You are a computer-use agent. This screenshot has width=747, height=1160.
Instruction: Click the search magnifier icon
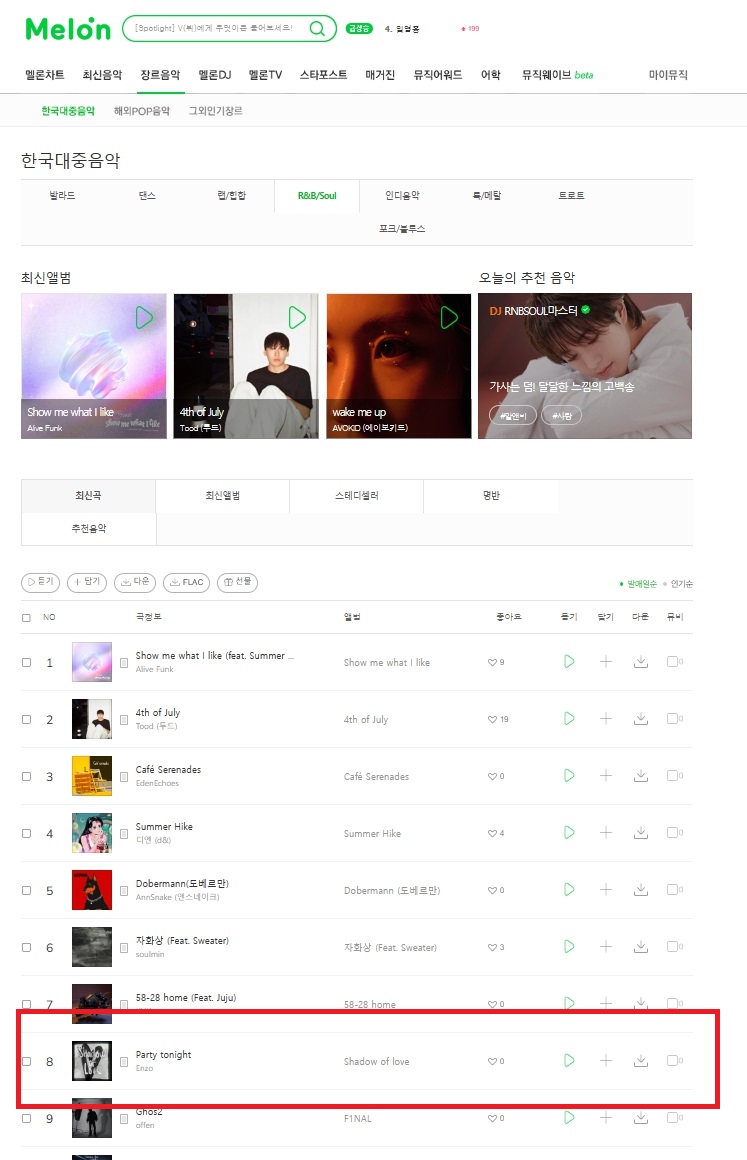click(x=317, y=28)
